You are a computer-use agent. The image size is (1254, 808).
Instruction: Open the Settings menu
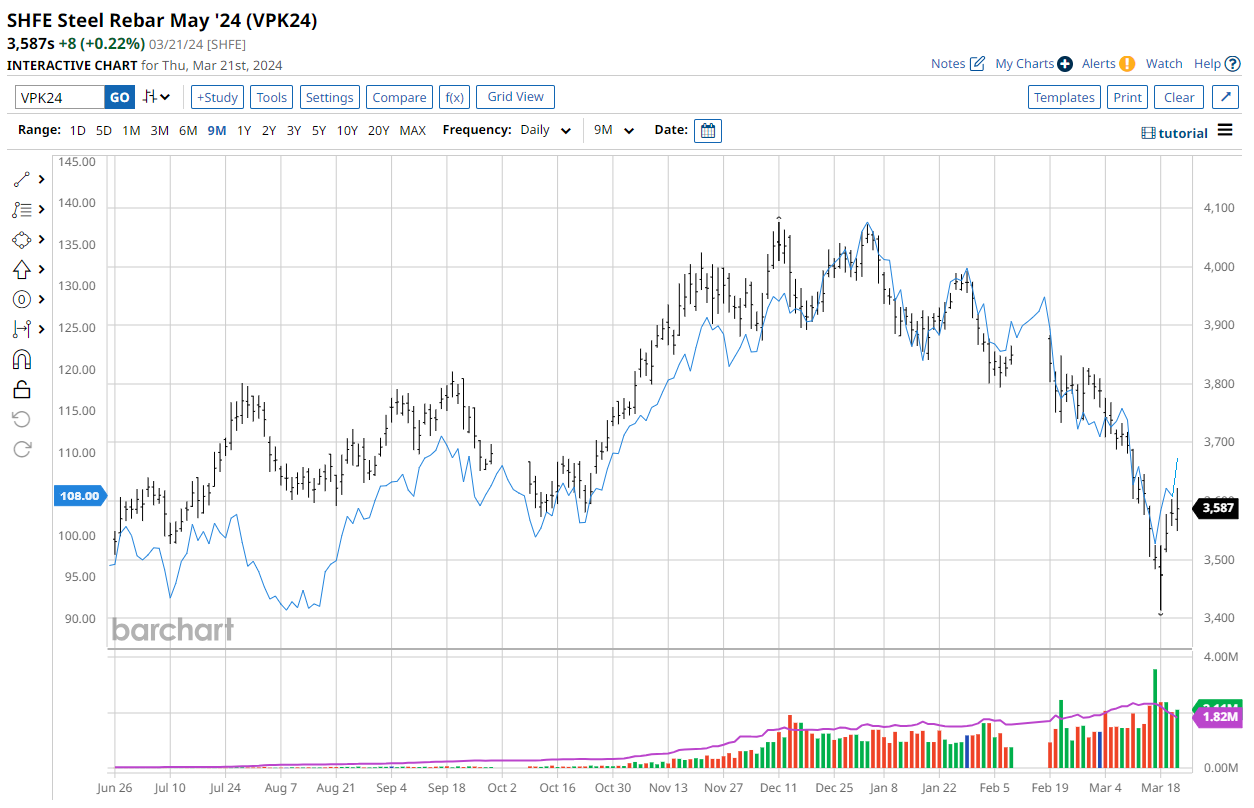[329, 97]
